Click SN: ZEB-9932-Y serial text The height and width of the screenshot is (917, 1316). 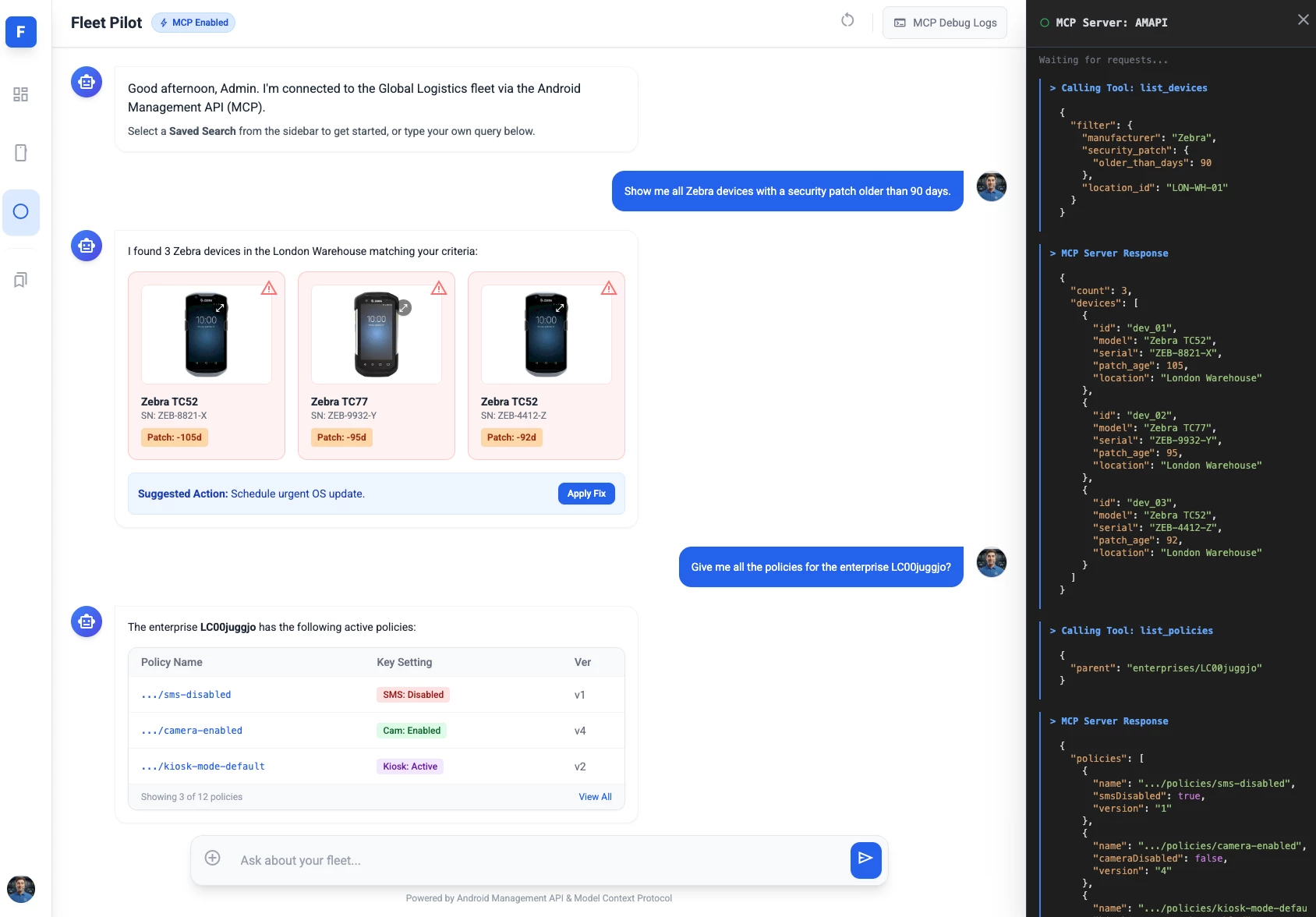(344, 416)
